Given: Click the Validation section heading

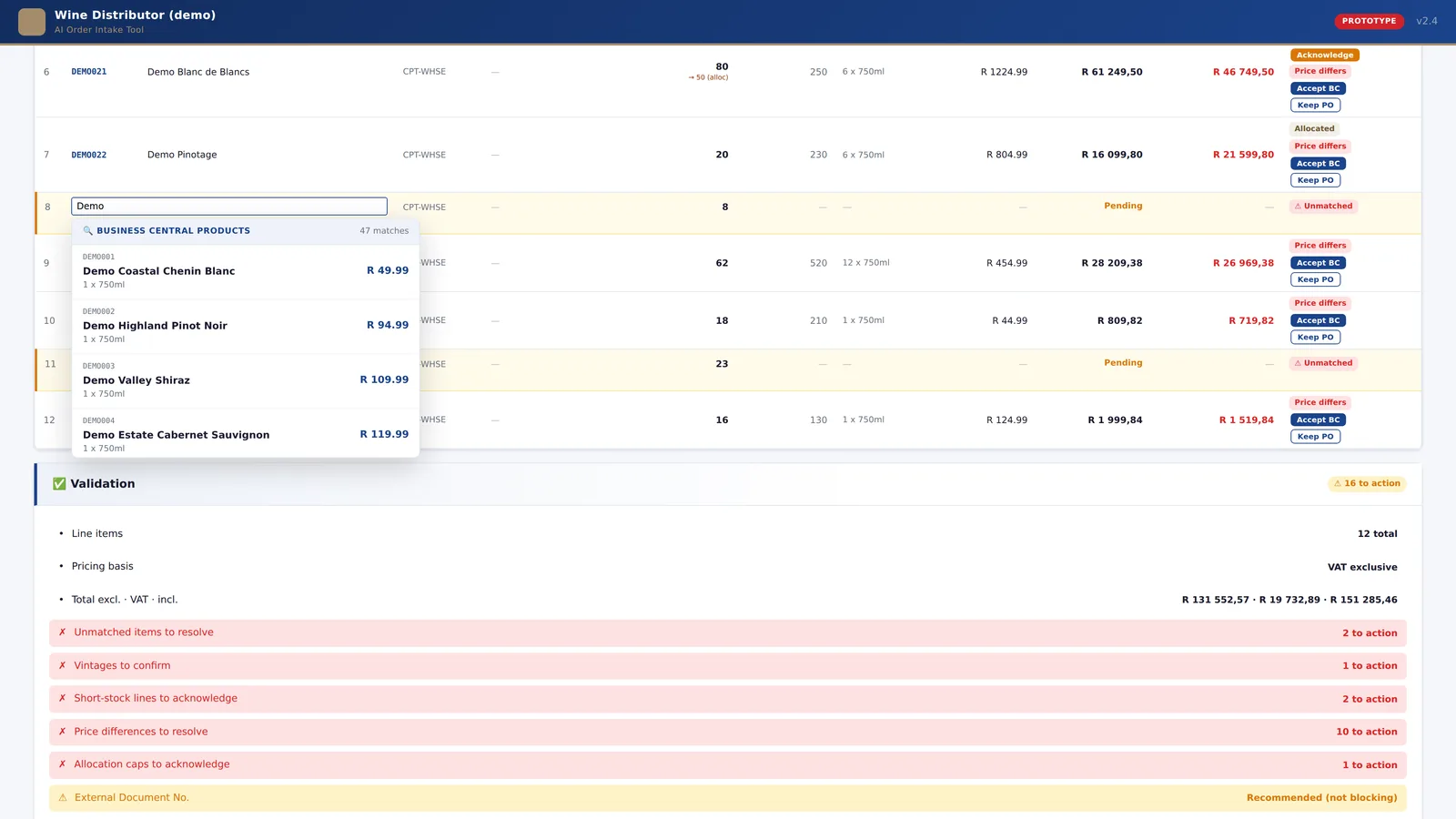Looking at the screenshot, I should coord(103,484).
